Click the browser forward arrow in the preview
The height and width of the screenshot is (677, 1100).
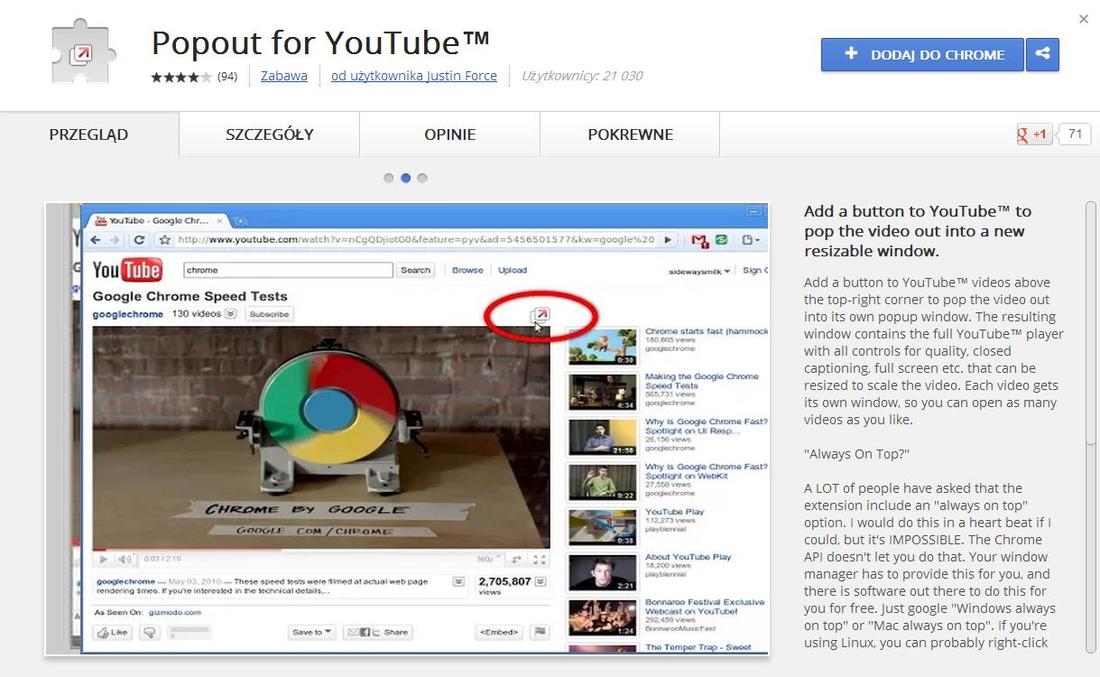click(115, 240)
